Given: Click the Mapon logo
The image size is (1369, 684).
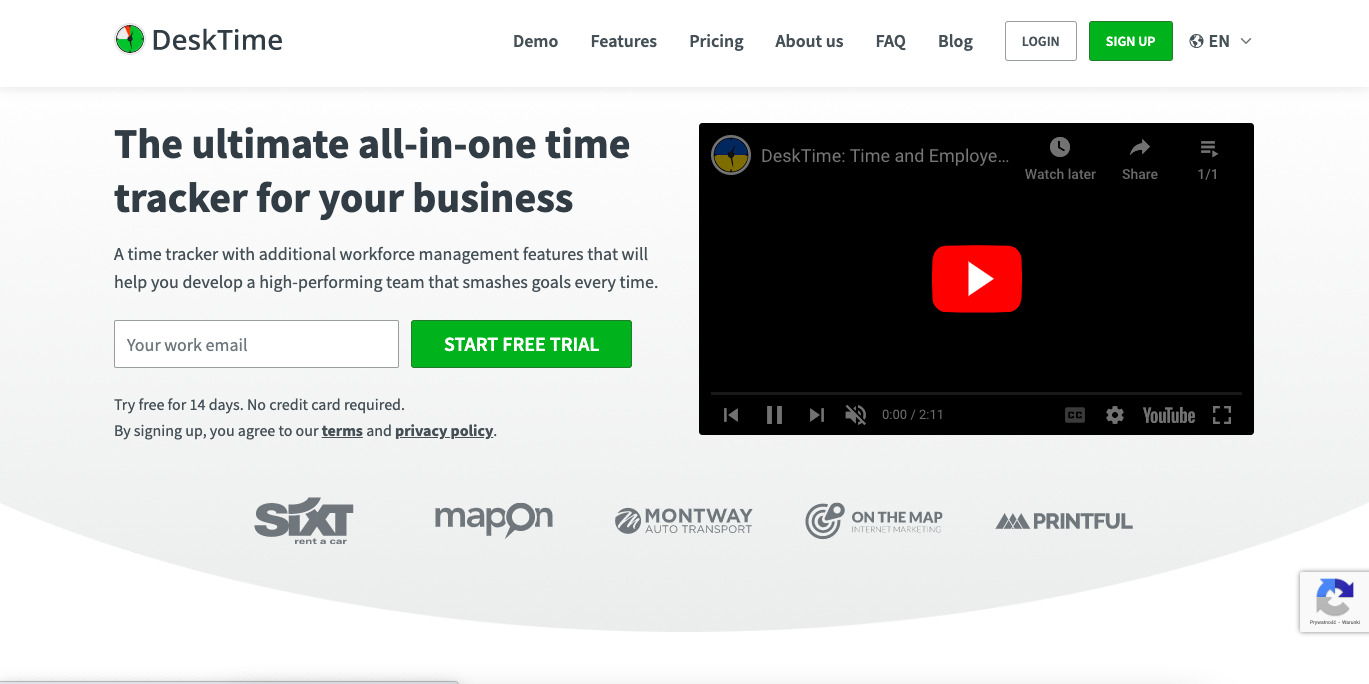Looking at the screenshot, I should point(494,519).
